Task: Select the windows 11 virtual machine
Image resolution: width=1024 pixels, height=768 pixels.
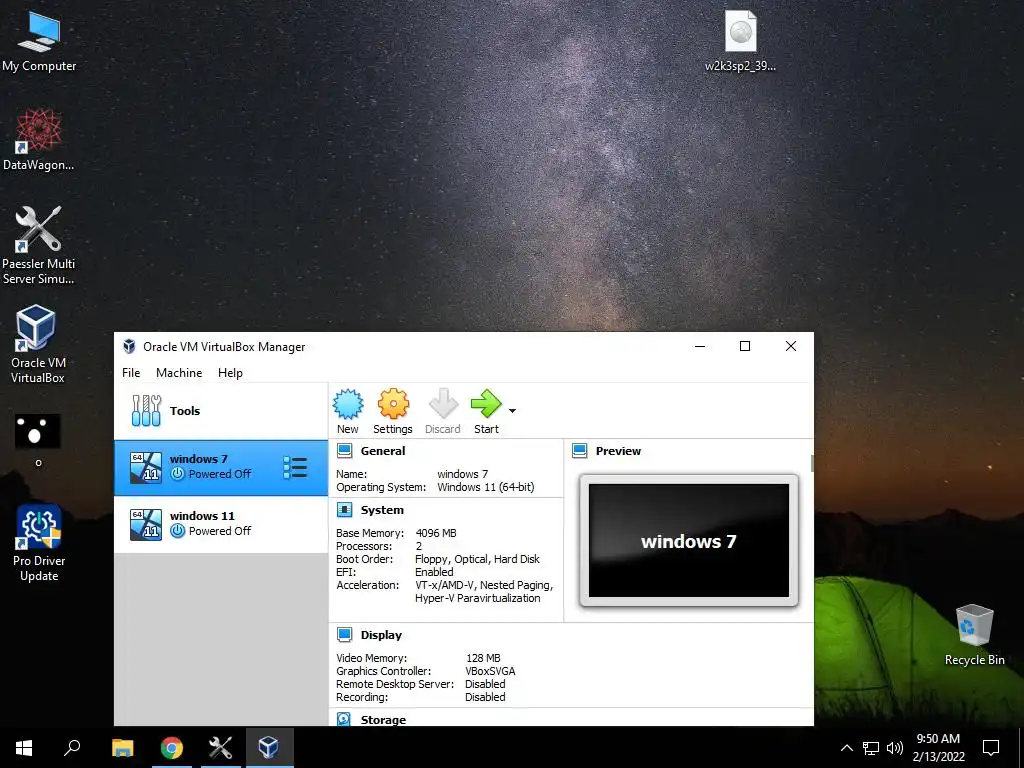Action: [221, 524]
